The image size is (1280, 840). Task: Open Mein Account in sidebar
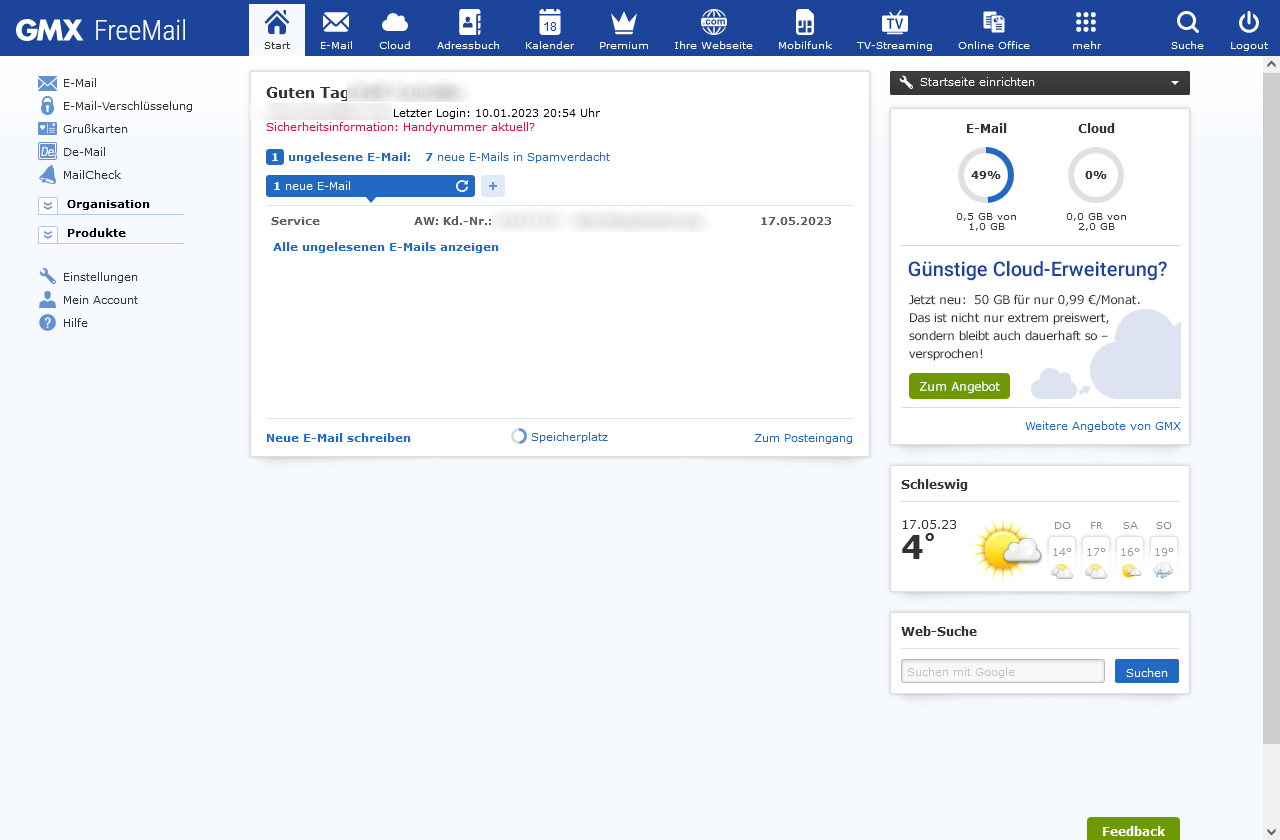(88, 300)
